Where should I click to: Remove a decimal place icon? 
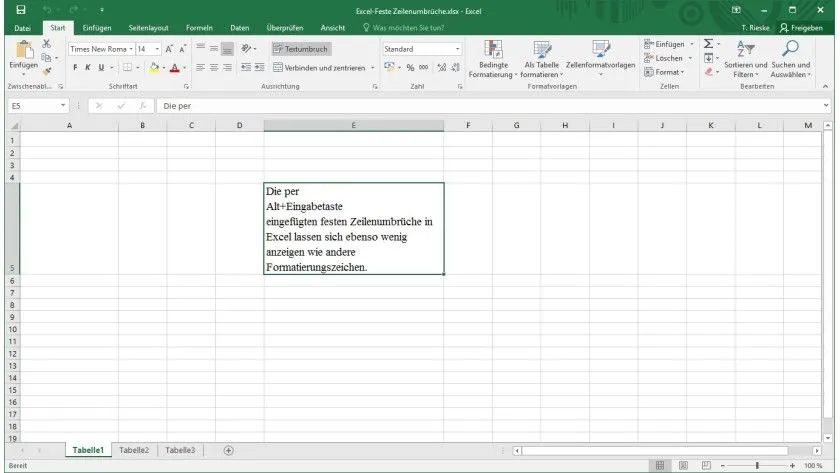pos(455,67)
